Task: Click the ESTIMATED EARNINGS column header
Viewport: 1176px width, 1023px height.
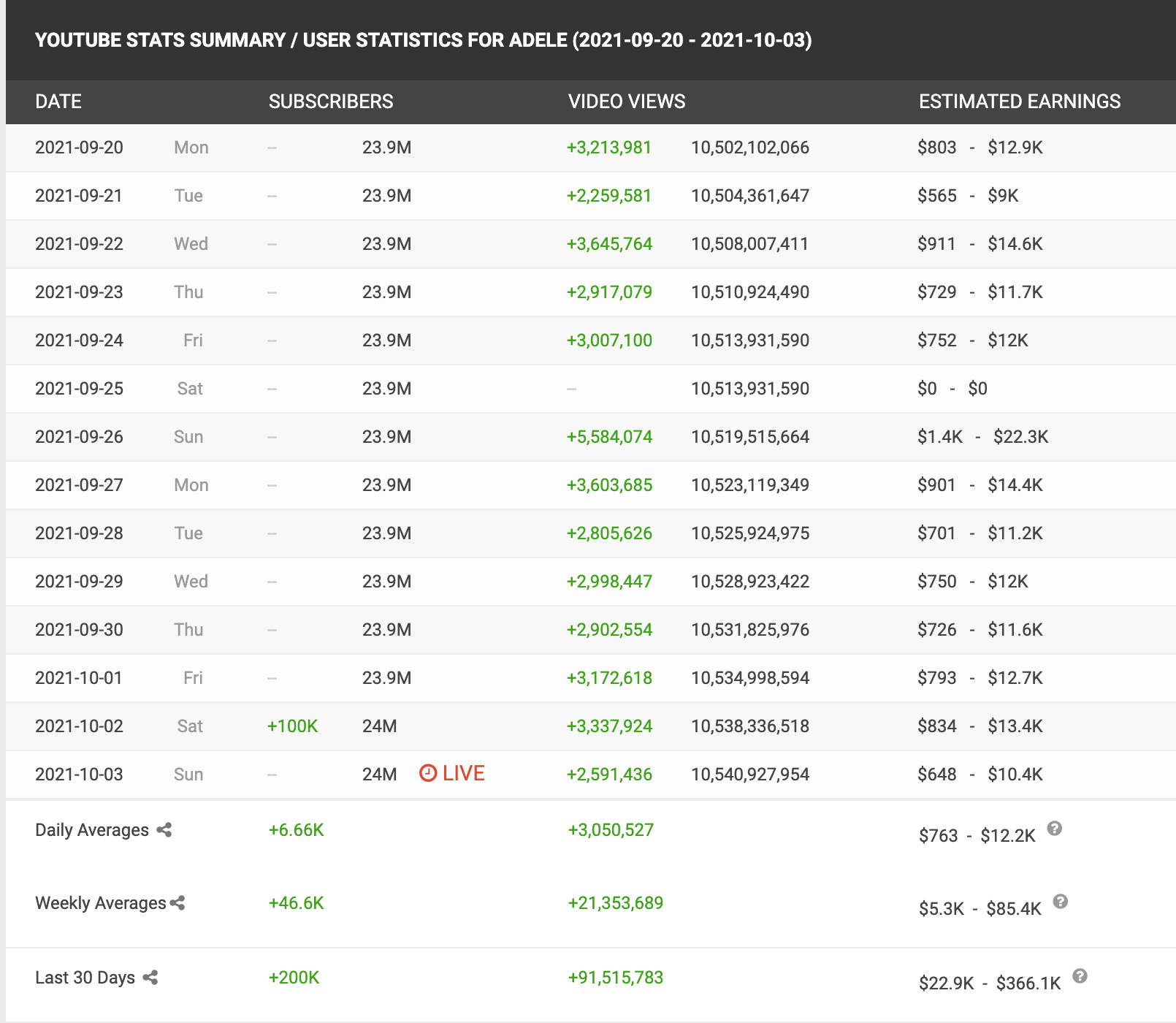Action: [x=1020, y=102]
